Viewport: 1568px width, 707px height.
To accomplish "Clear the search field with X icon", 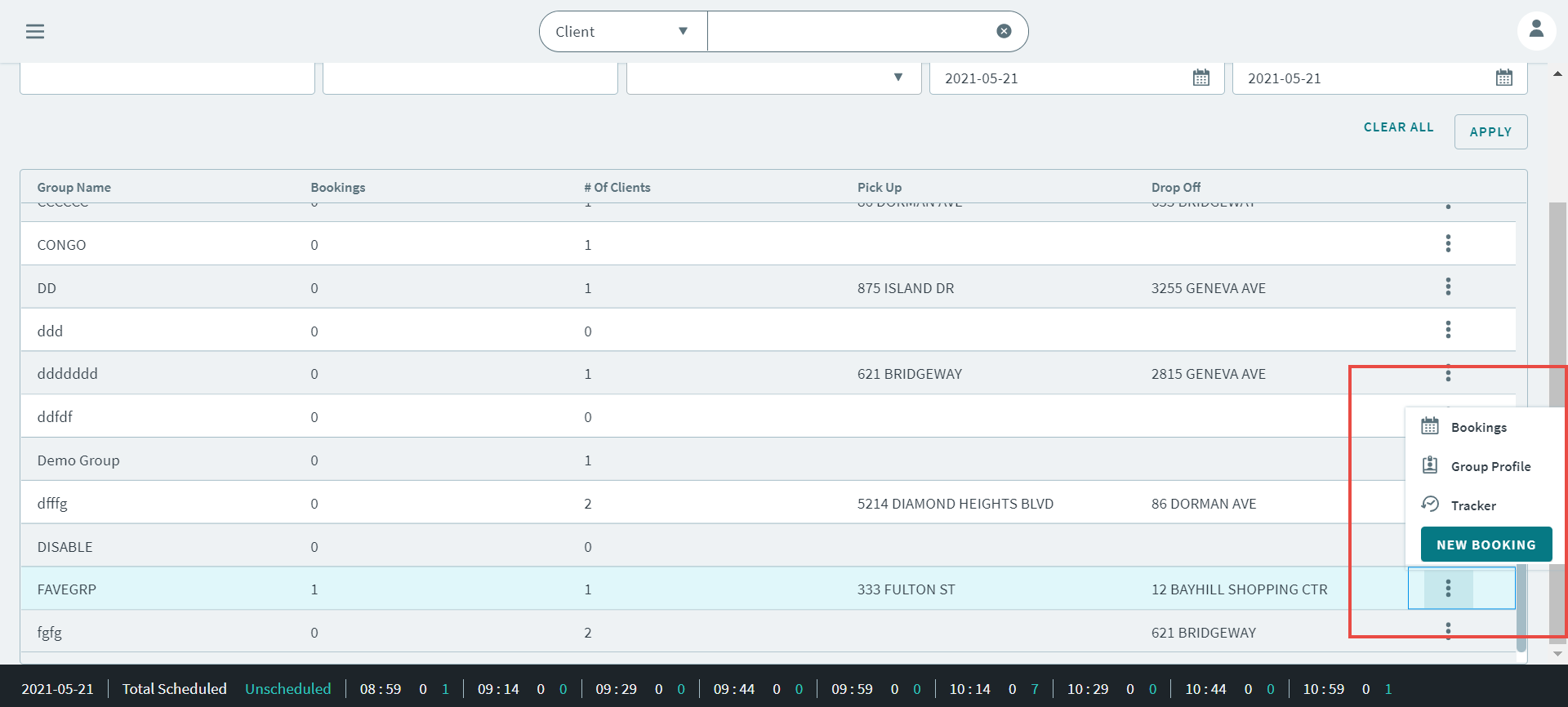I will pos(1004,31).
